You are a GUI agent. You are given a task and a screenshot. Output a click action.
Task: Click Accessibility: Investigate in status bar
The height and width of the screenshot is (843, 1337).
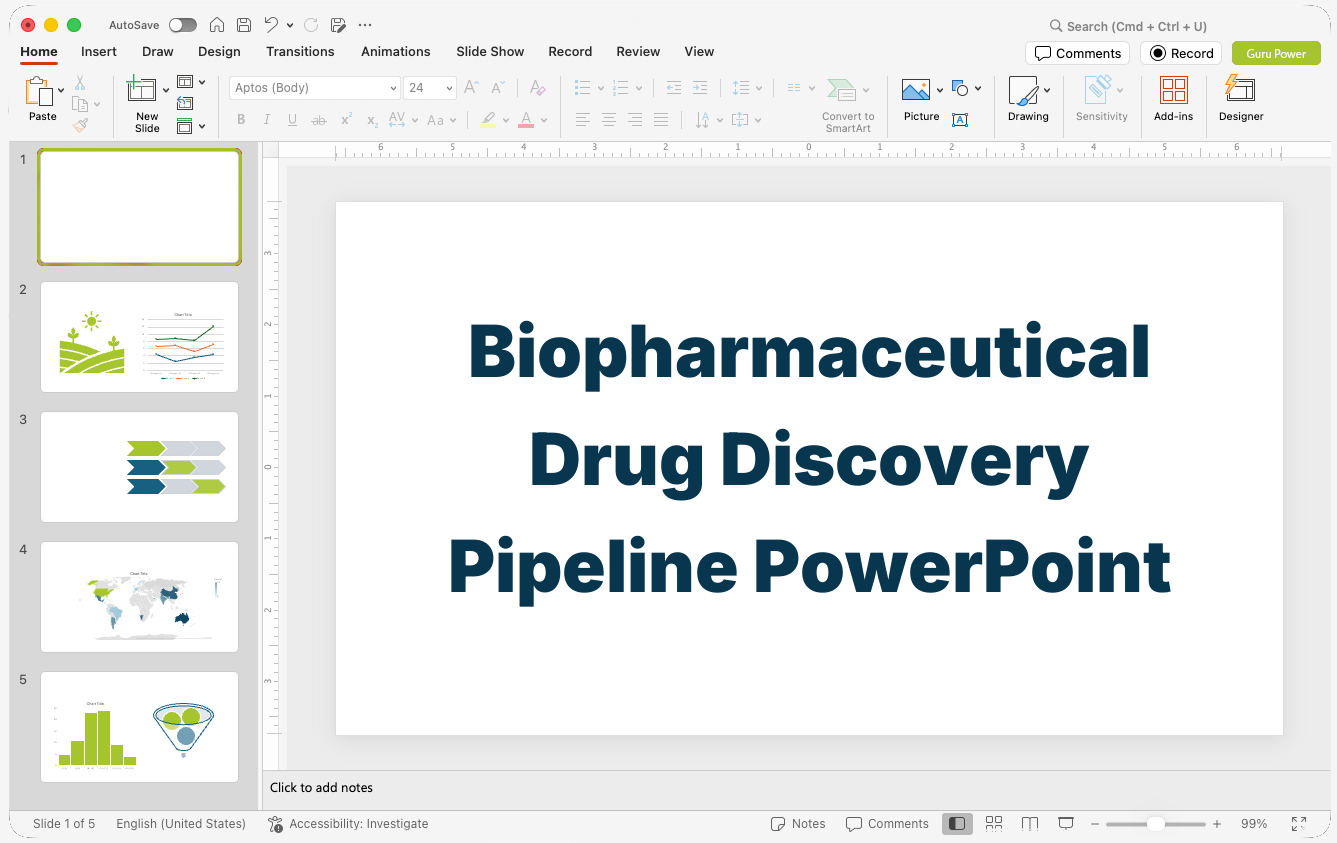point(348,824)
